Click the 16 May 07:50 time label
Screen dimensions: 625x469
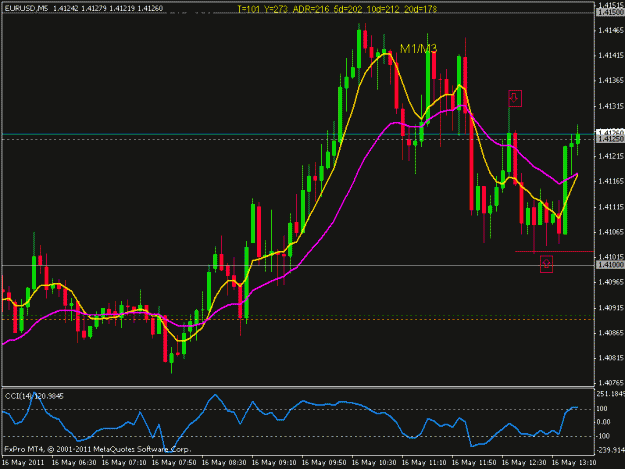coord(174,463)
